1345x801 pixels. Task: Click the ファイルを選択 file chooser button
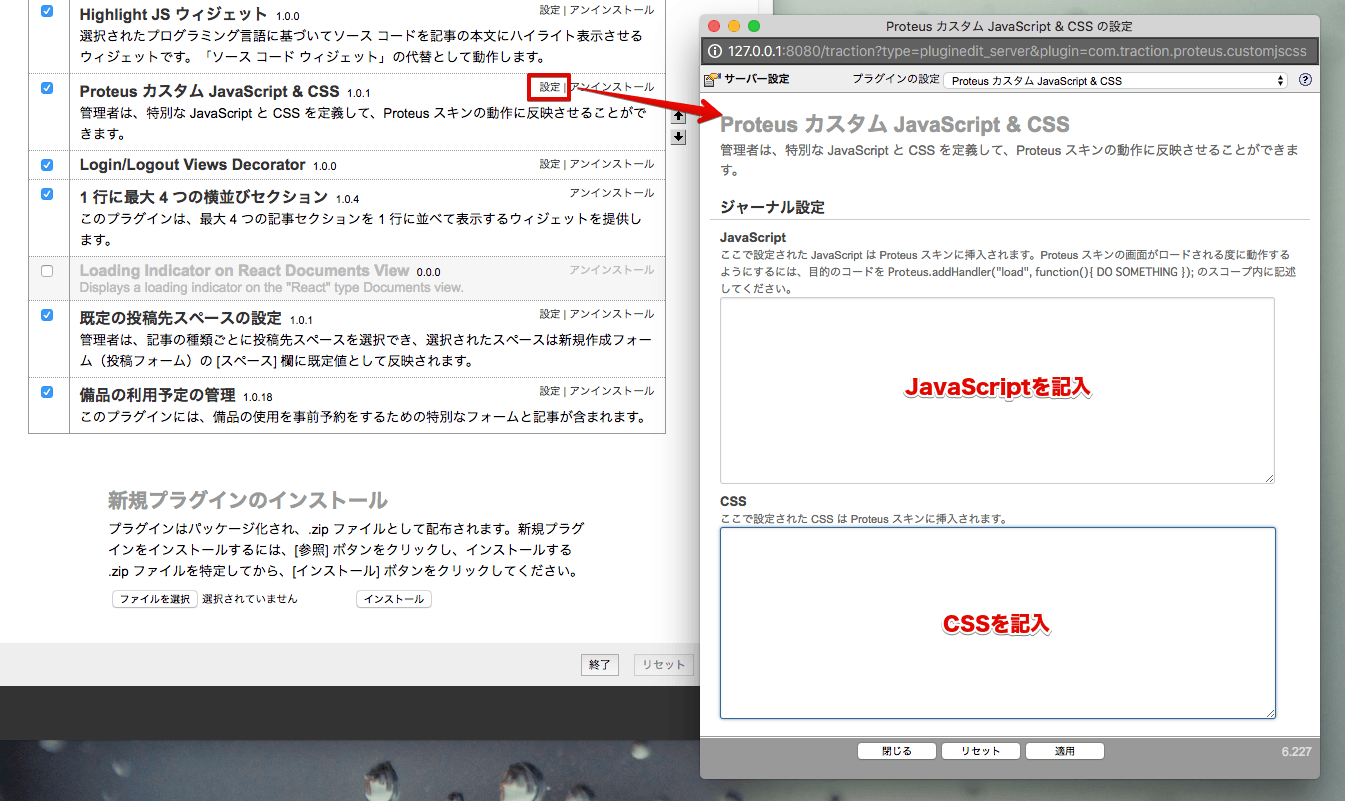pyautogui.click(x=153, y=600)
